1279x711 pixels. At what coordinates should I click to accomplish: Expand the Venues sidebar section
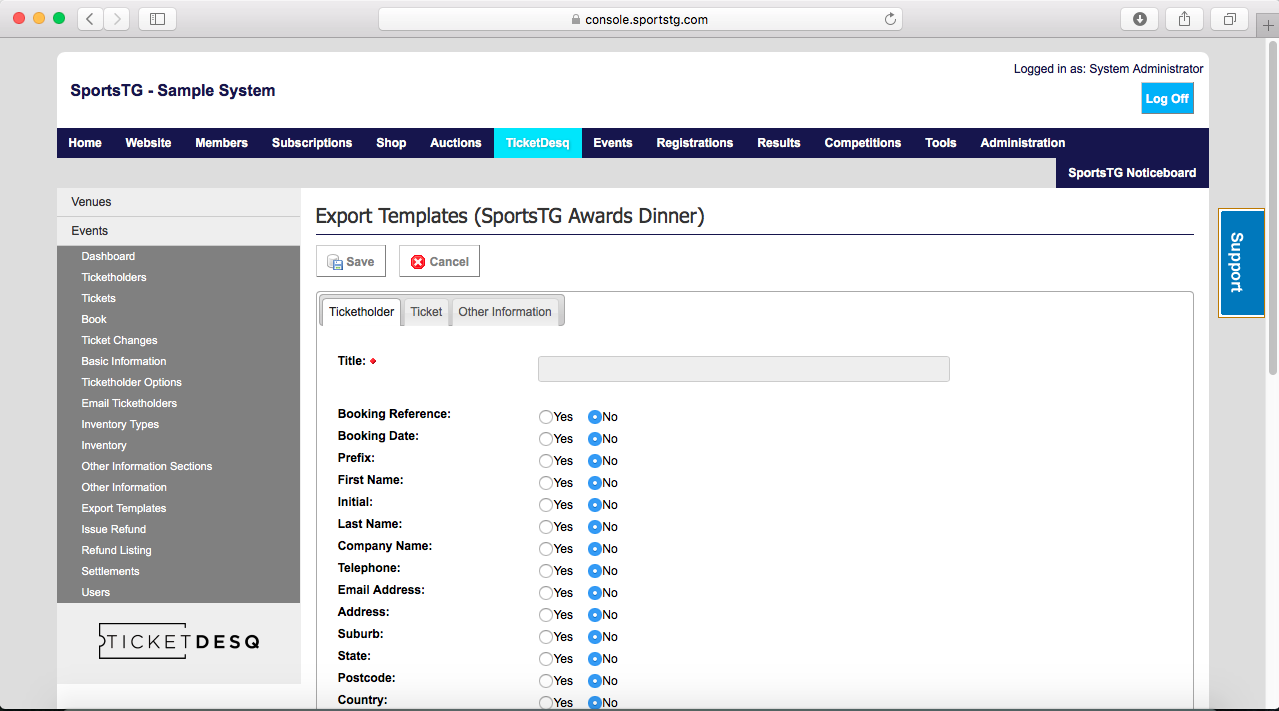(179, 202)
